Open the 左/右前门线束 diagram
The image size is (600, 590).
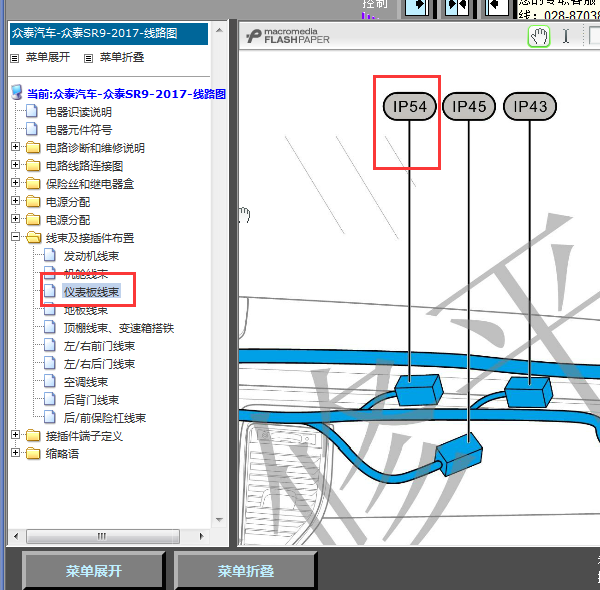point(99,346)
